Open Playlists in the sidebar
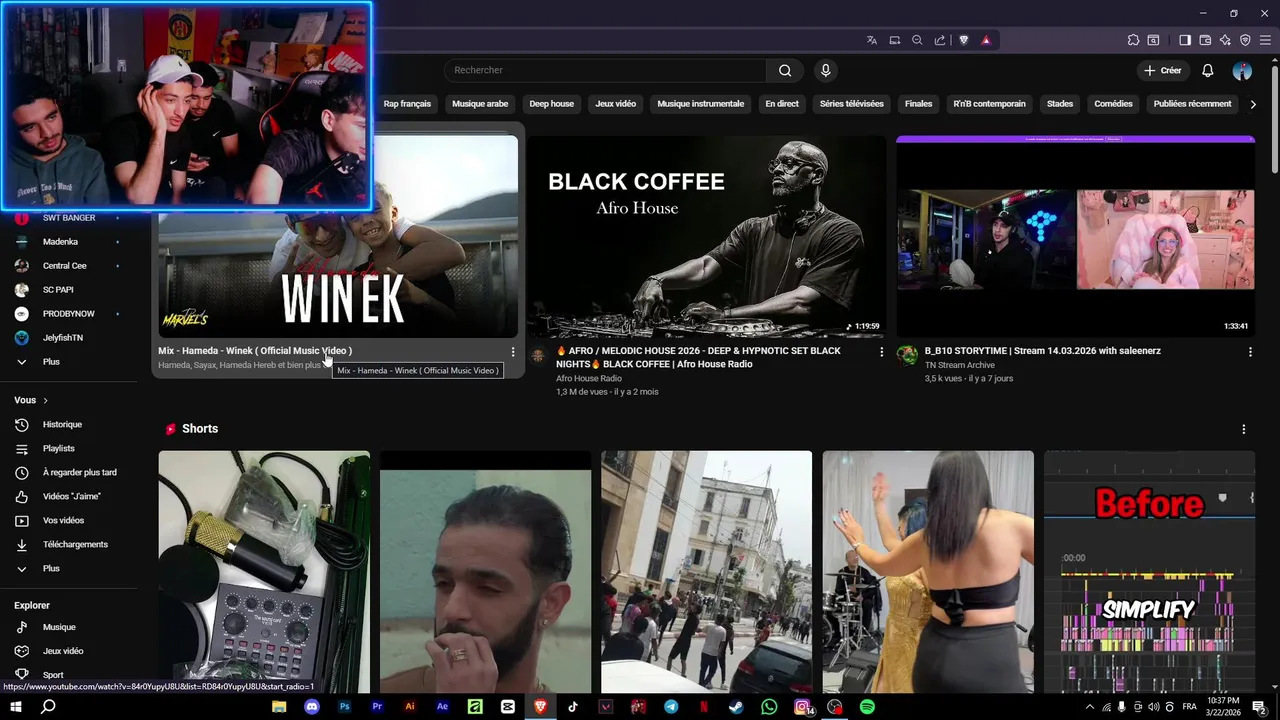Image resolution: width=1280 pixels, height=720 pixels. click(59, 449)
